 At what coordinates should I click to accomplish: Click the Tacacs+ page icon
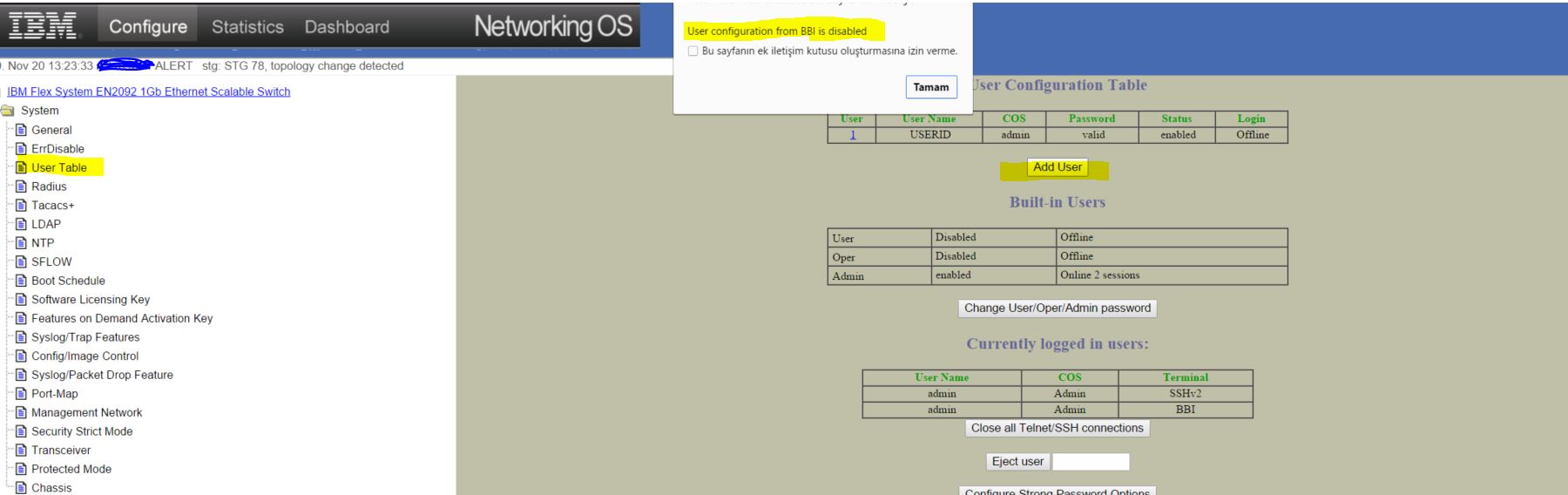[22, 206]
